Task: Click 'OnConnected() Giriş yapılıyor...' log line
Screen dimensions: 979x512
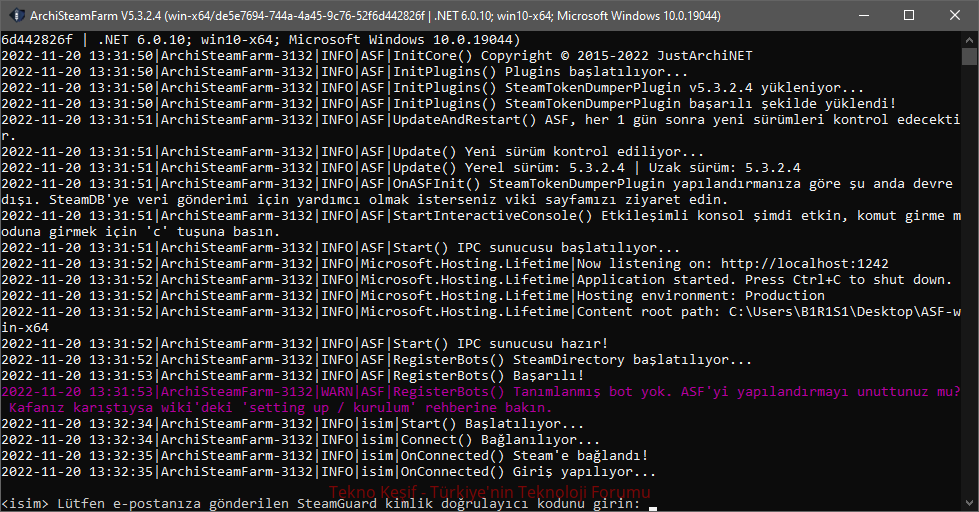Action: (328, 471)
